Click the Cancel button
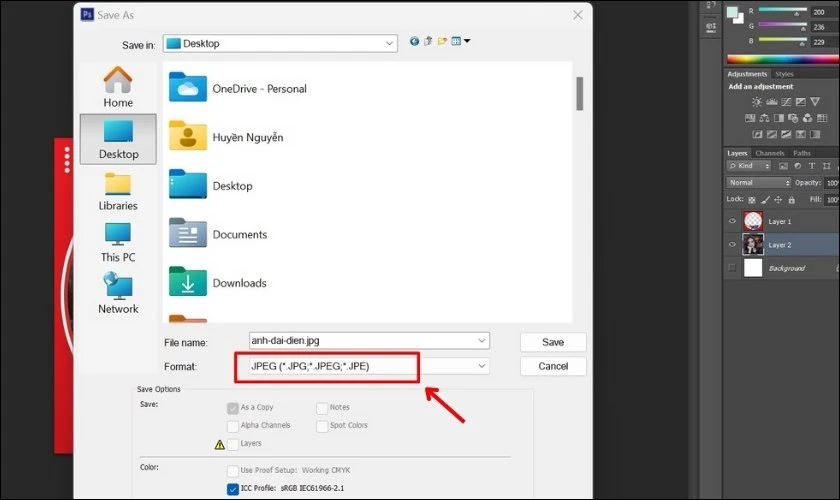This screenshot has width=840, height=500. (x=553, y=366)
